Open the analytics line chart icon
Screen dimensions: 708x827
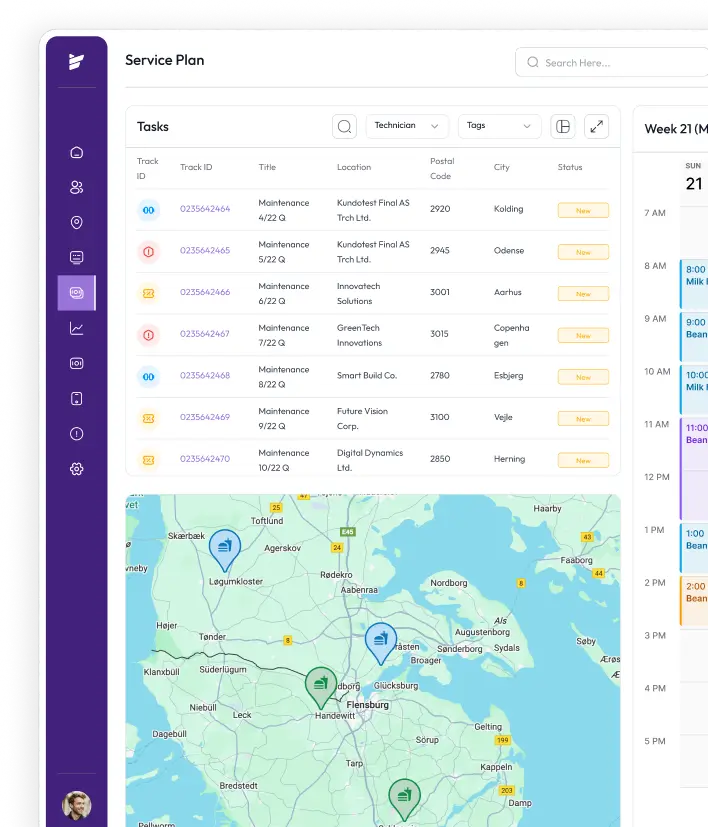[x=77, y=328]
